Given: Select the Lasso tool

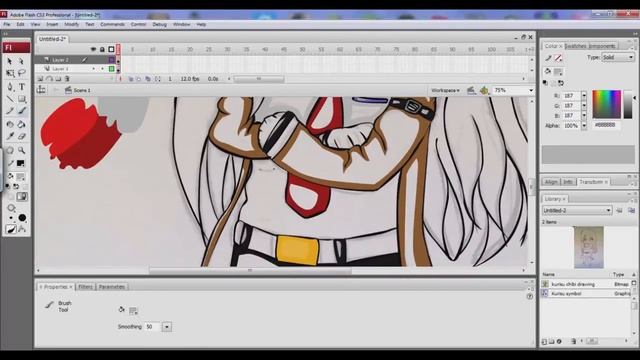Looking at the screenshot, I should (22, 73).
